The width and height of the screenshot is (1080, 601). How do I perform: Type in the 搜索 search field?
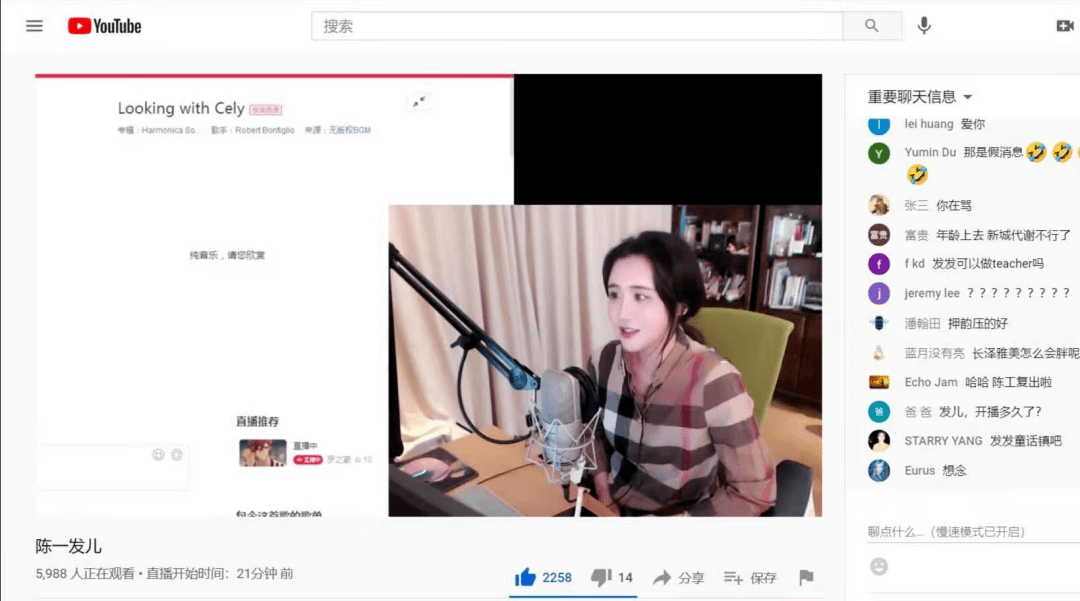coord(577,26)
